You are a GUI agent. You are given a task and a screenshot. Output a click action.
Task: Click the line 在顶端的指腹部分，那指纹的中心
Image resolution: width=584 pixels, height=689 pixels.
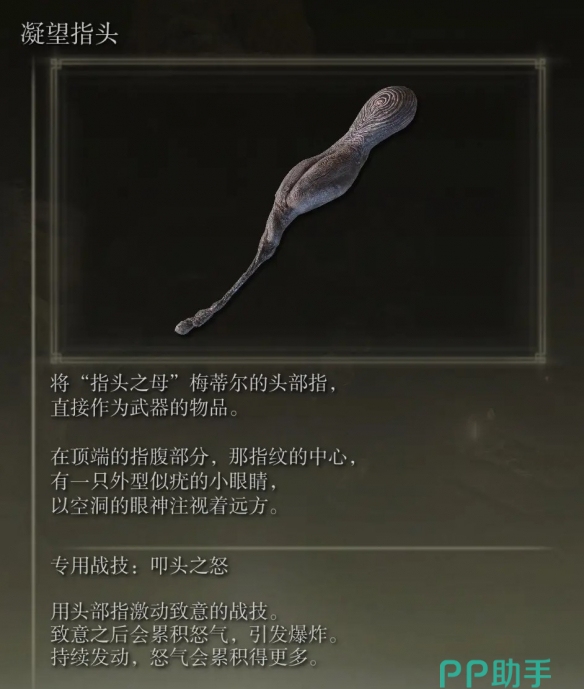click(203, 457)
